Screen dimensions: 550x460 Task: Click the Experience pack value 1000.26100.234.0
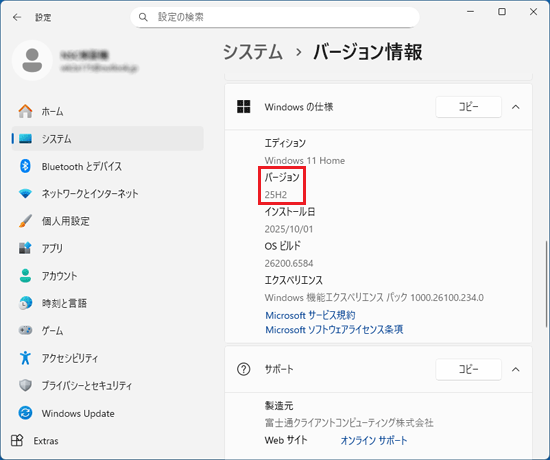coord(447,298)
